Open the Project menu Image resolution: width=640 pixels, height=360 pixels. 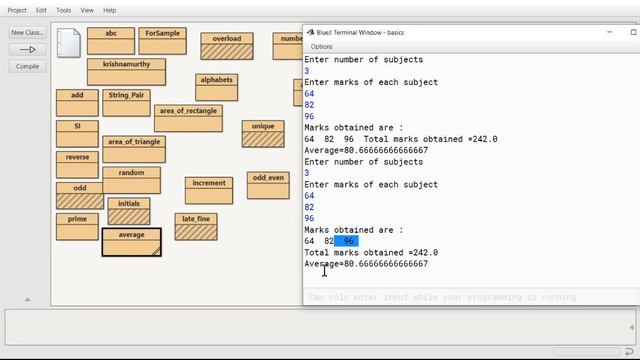pos(17,10)
